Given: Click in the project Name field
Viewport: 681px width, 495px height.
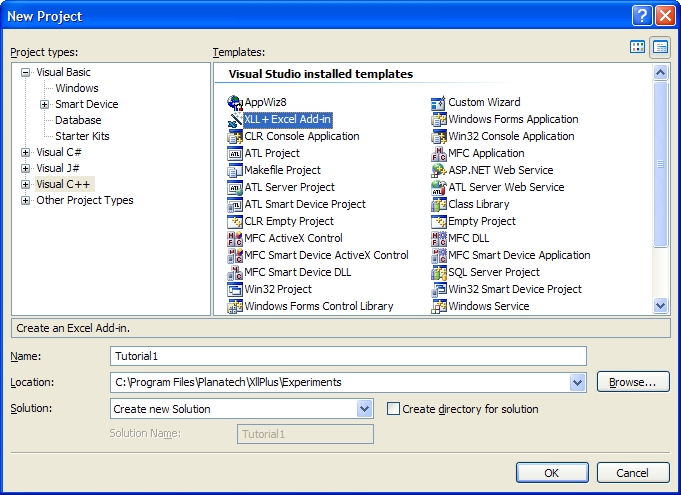Looking at the screenshot, I should click(x=347, y=356).
